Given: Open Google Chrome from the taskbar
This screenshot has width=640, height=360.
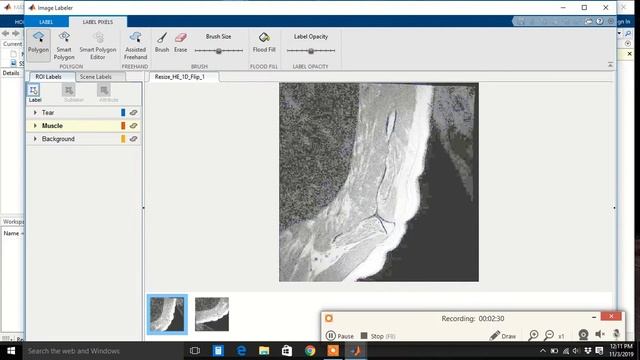Looking at the screenshot, I should click(310, 351).
